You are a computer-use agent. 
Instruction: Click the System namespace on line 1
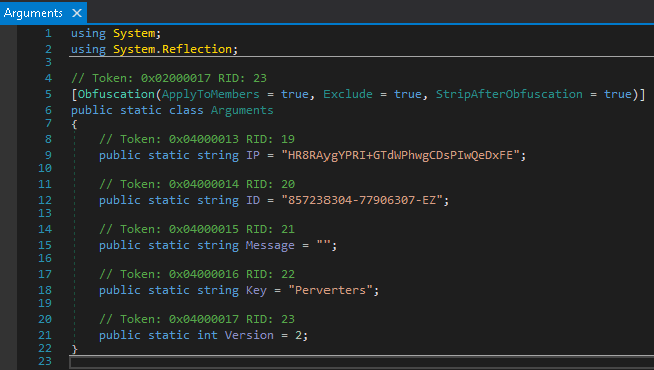coord(134,33)
